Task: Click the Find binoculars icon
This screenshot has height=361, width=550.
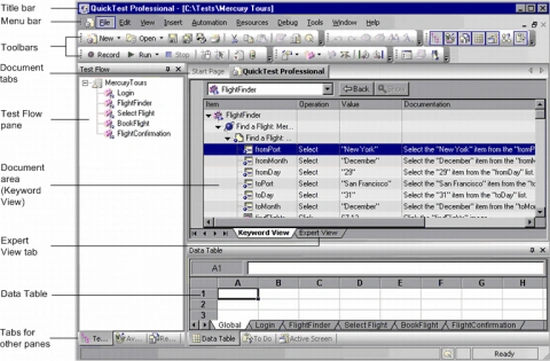Action: pos(394,38)
